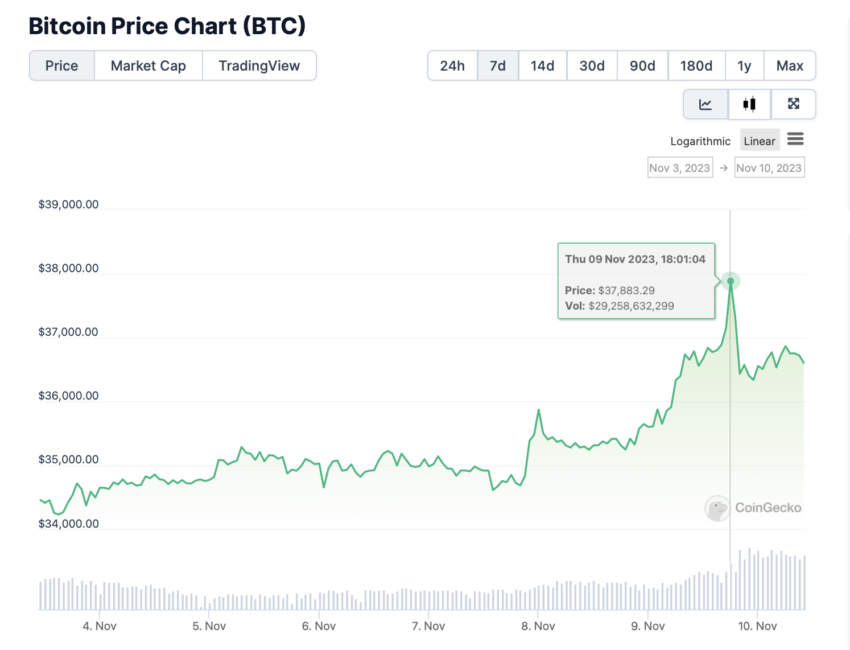Choose the 30d range button
850x650 pixels.
[592, 66]
